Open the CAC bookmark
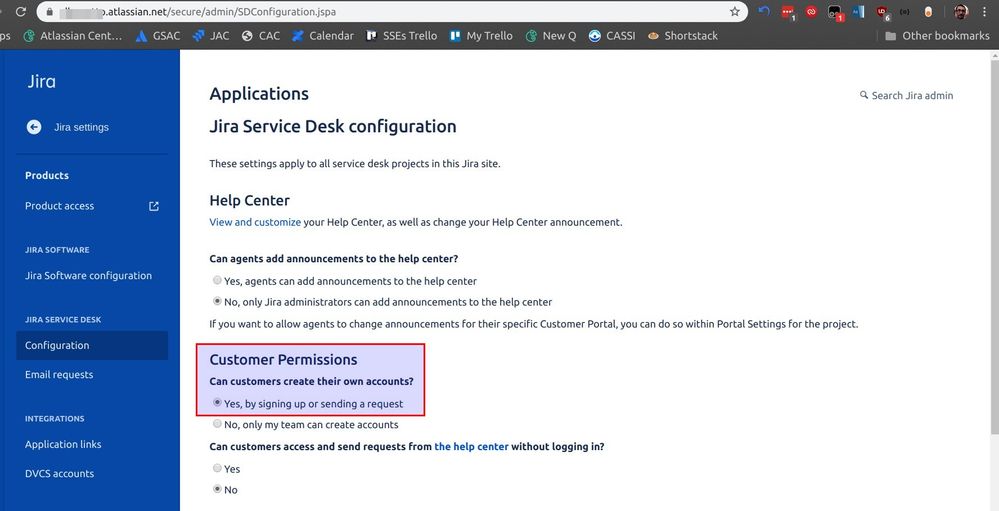 [261, 36]
